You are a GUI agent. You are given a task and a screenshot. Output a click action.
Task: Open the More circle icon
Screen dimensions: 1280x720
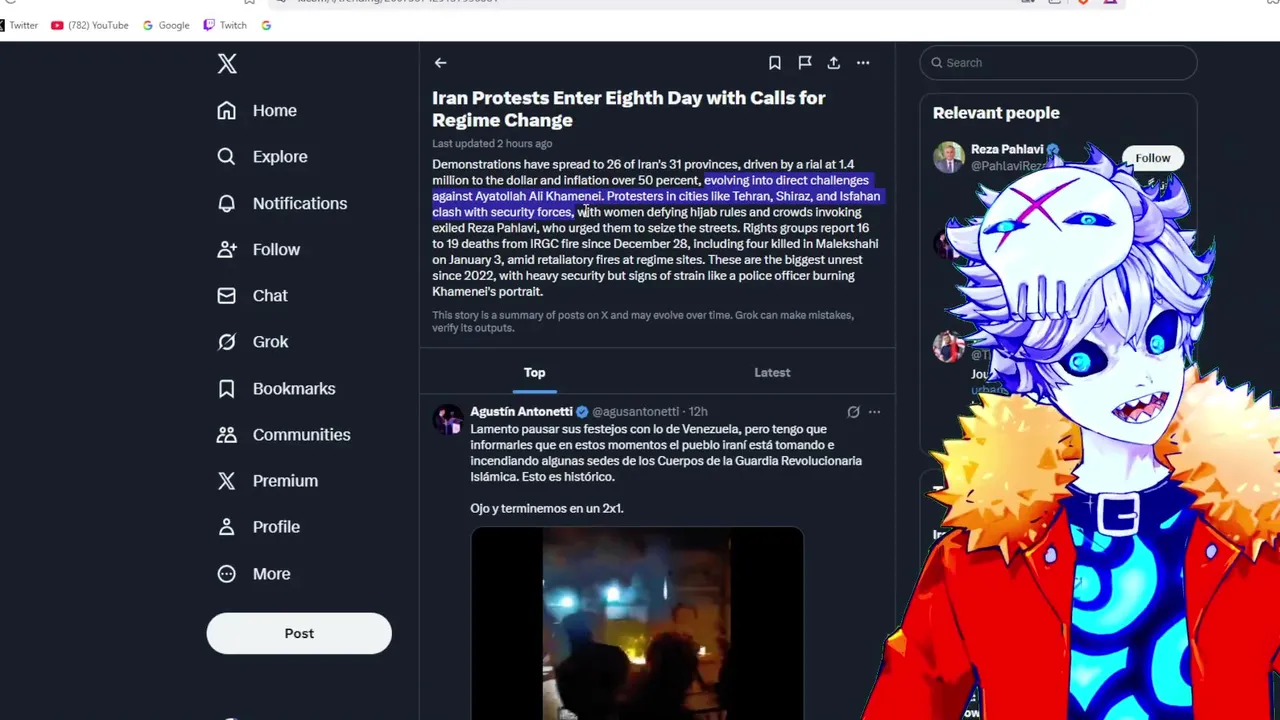227,574
